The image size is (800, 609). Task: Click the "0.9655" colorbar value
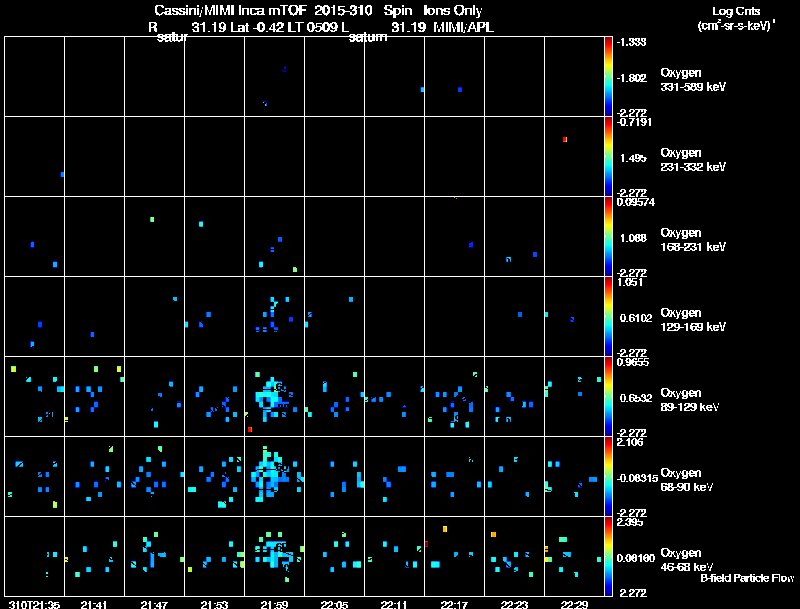[x=633, y=362]
